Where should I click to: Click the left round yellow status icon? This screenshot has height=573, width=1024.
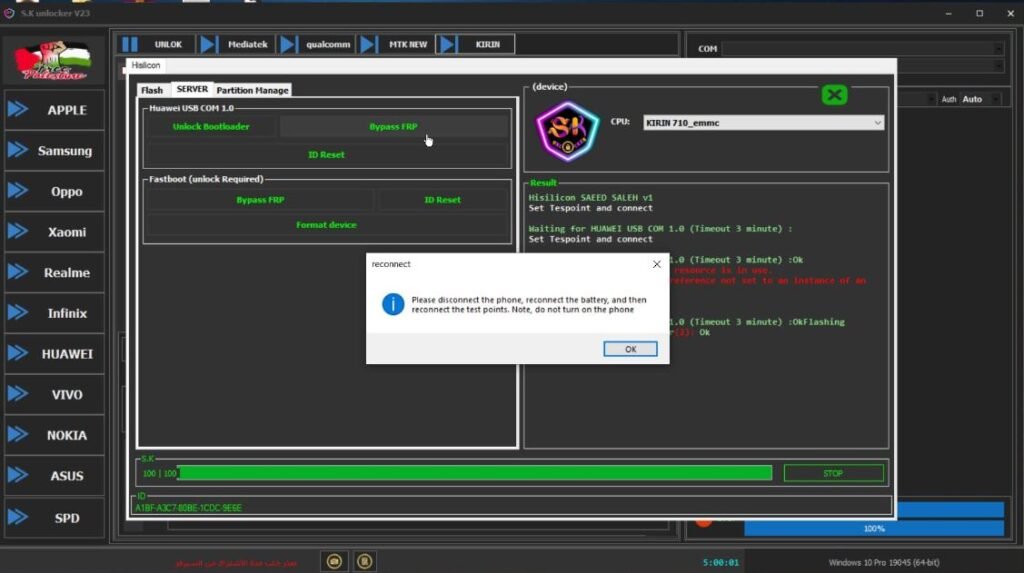pos(334,561)
